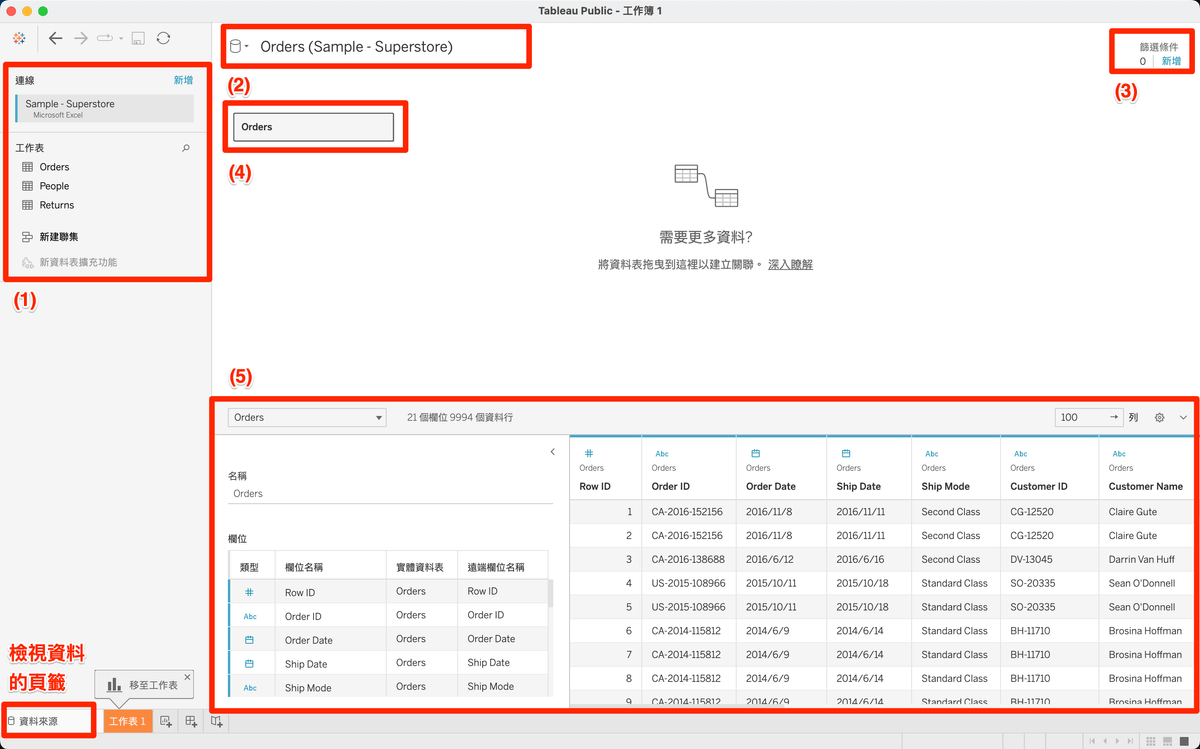Image resolution: width=1200 pixels, height=749 pixels.
Task: Add a new worksheet
Action: (x=166, y=721)
